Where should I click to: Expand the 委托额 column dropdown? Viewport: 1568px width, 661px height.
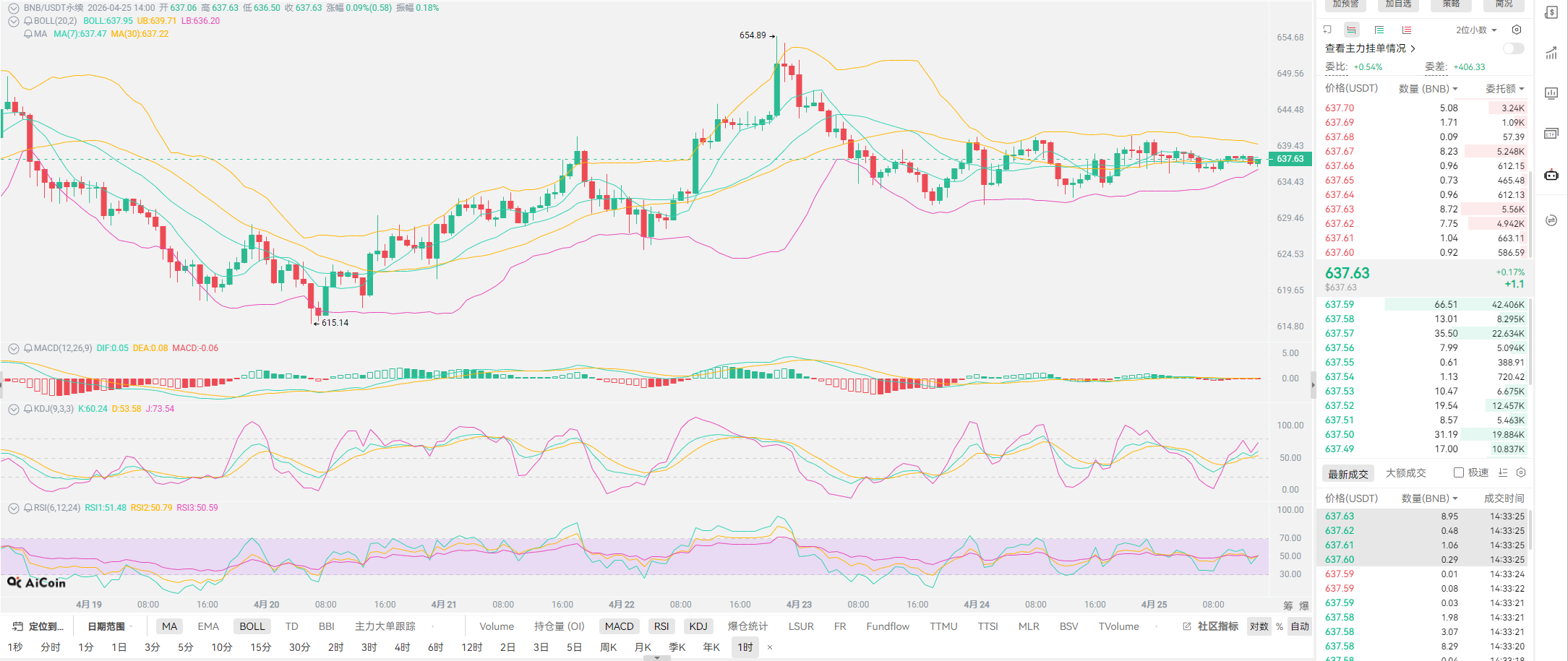1504,88
